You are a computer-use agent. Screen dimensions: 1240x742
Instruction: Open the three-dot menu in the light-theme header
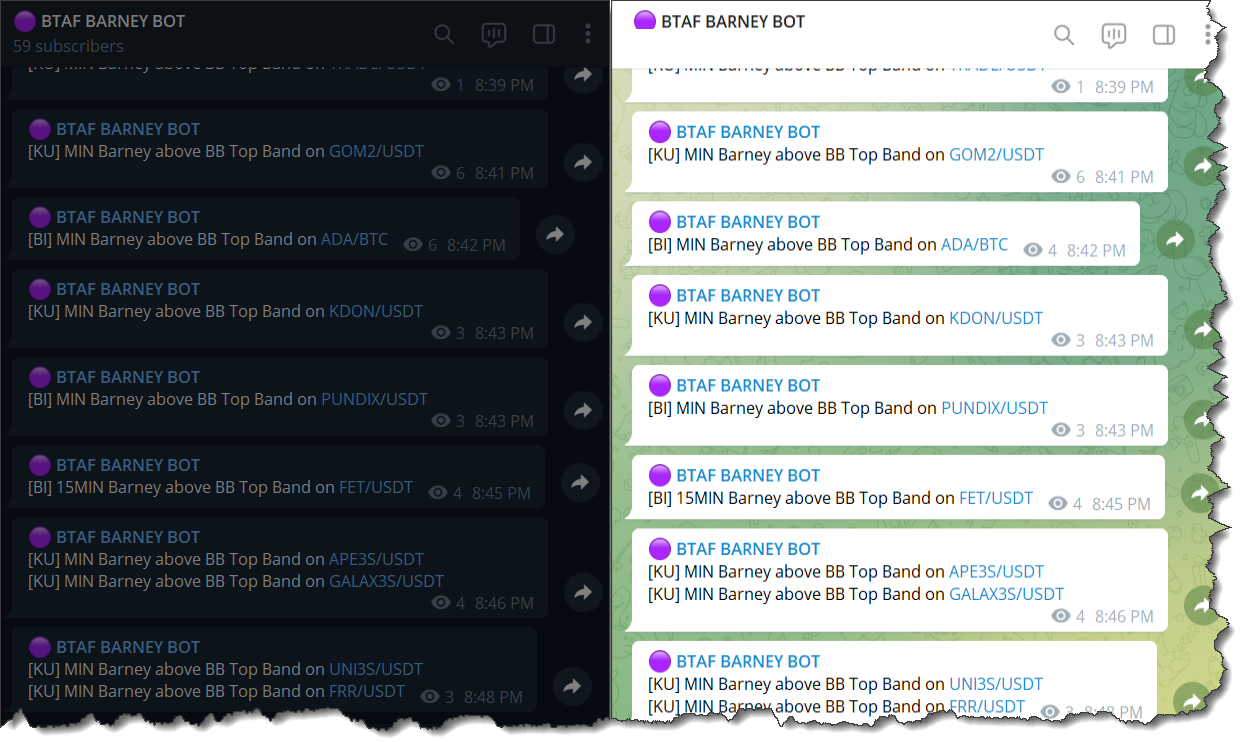(x=1208, y=36)
